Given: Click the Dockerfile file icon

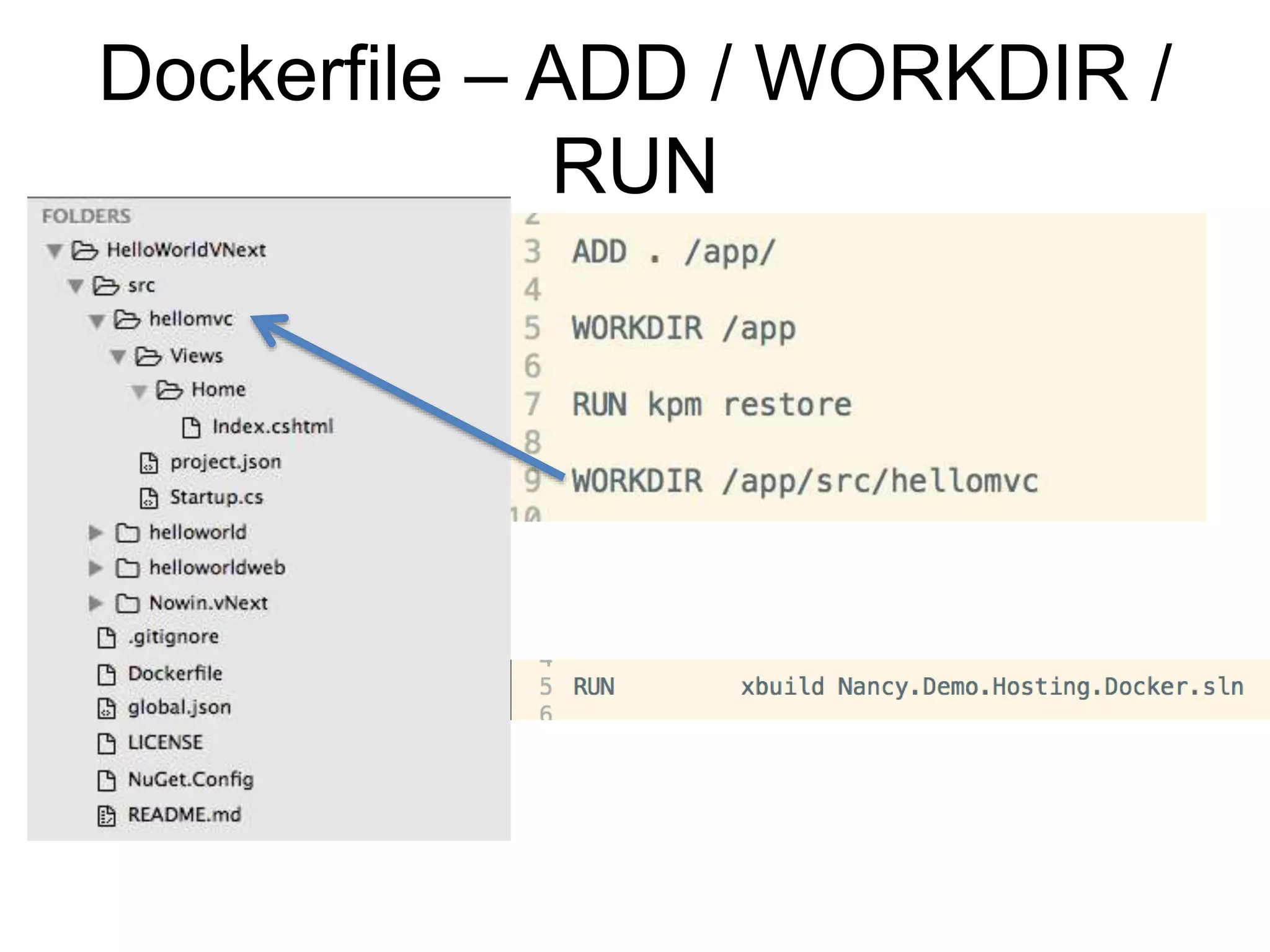Looking at the screenshot, I should click(107, 674).
